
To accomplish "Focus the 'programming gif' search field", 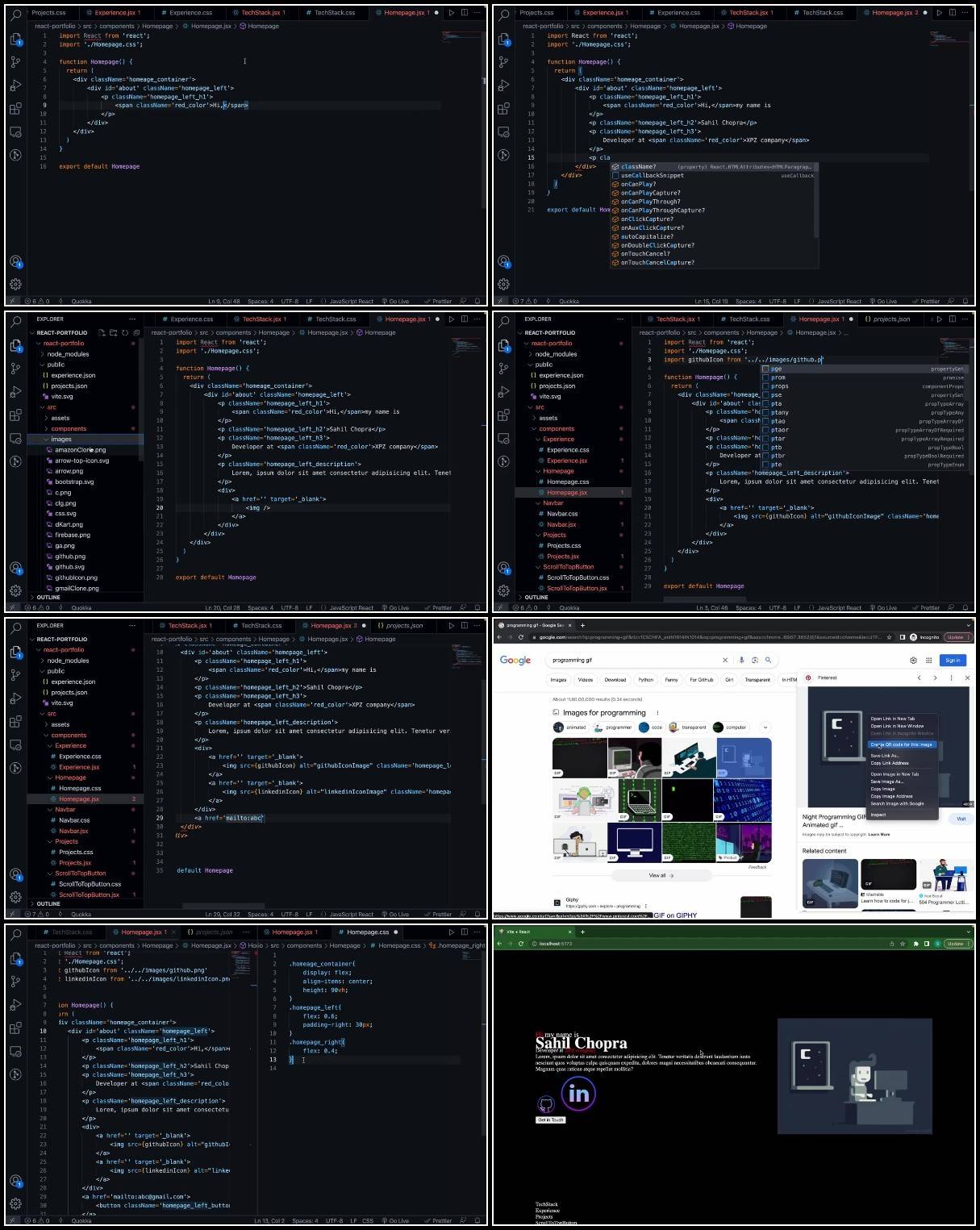I will click(x=633, y=660).
